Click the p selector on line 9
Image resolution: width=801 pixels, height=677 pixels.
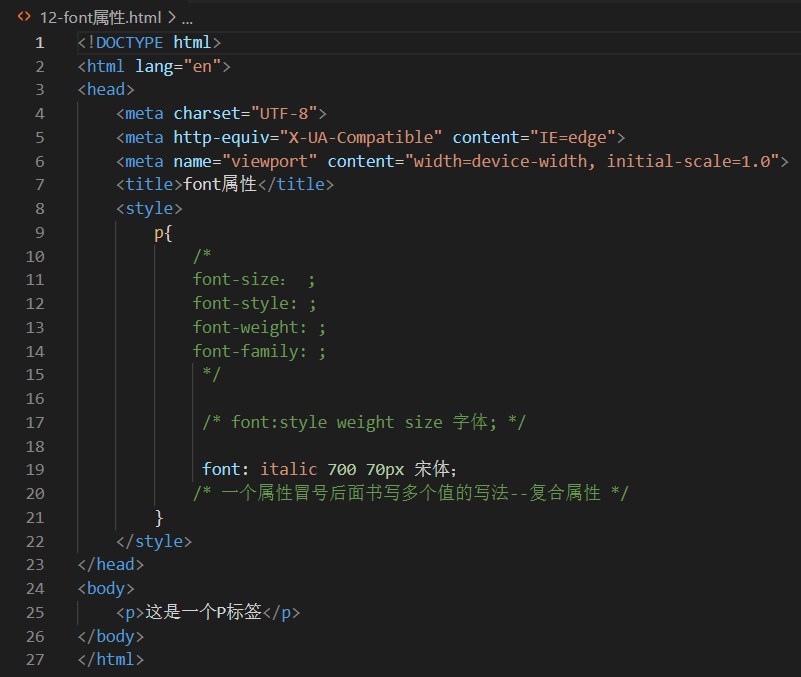[x=159, y=233]
